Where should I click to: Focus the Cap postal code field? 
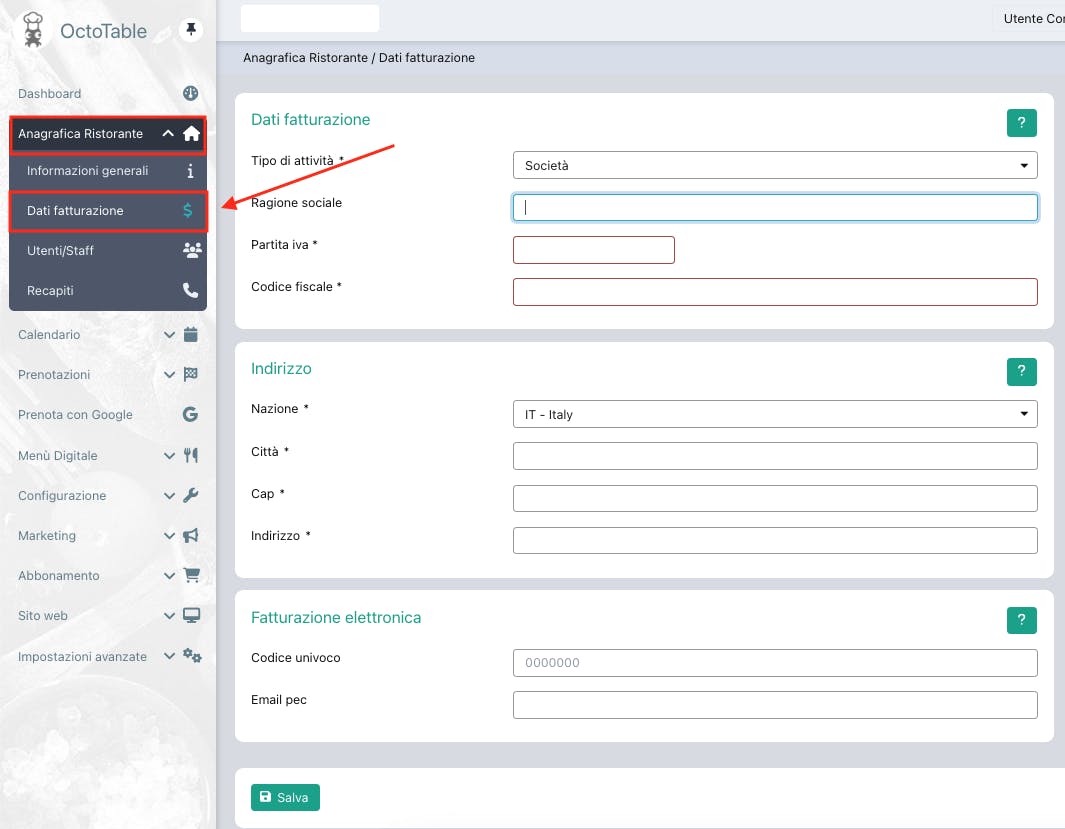click(775, 498)
